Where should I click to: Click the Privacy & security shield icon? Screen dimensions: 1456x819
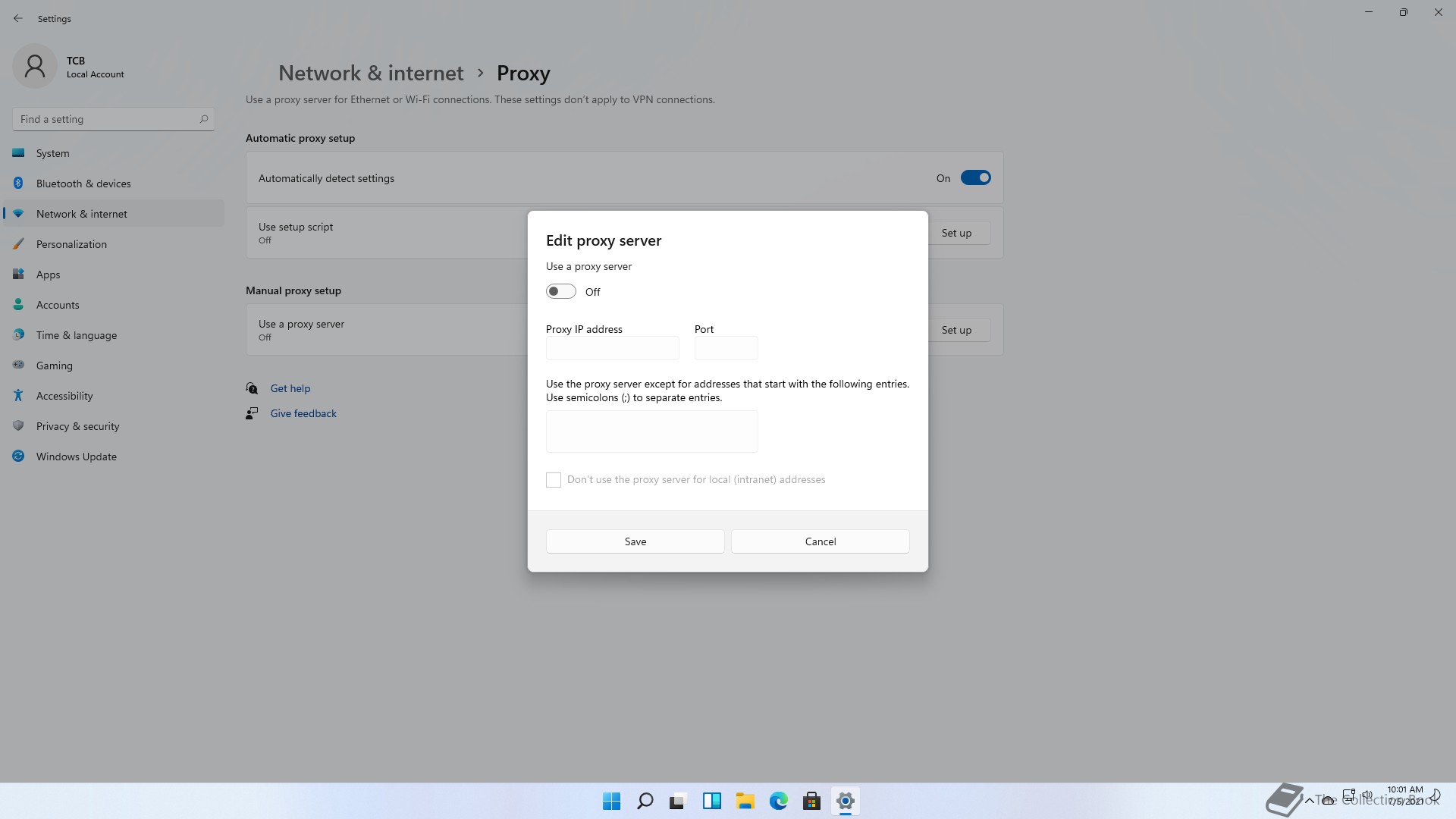pos(18,426)
